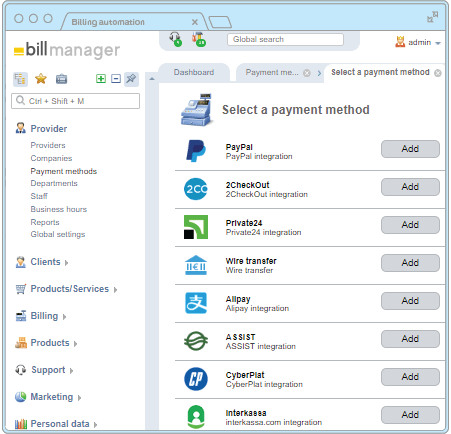The width and height of the screenshot is (451, 434).
Task: Open the Payment methods menu link
Action: point(64,171)
